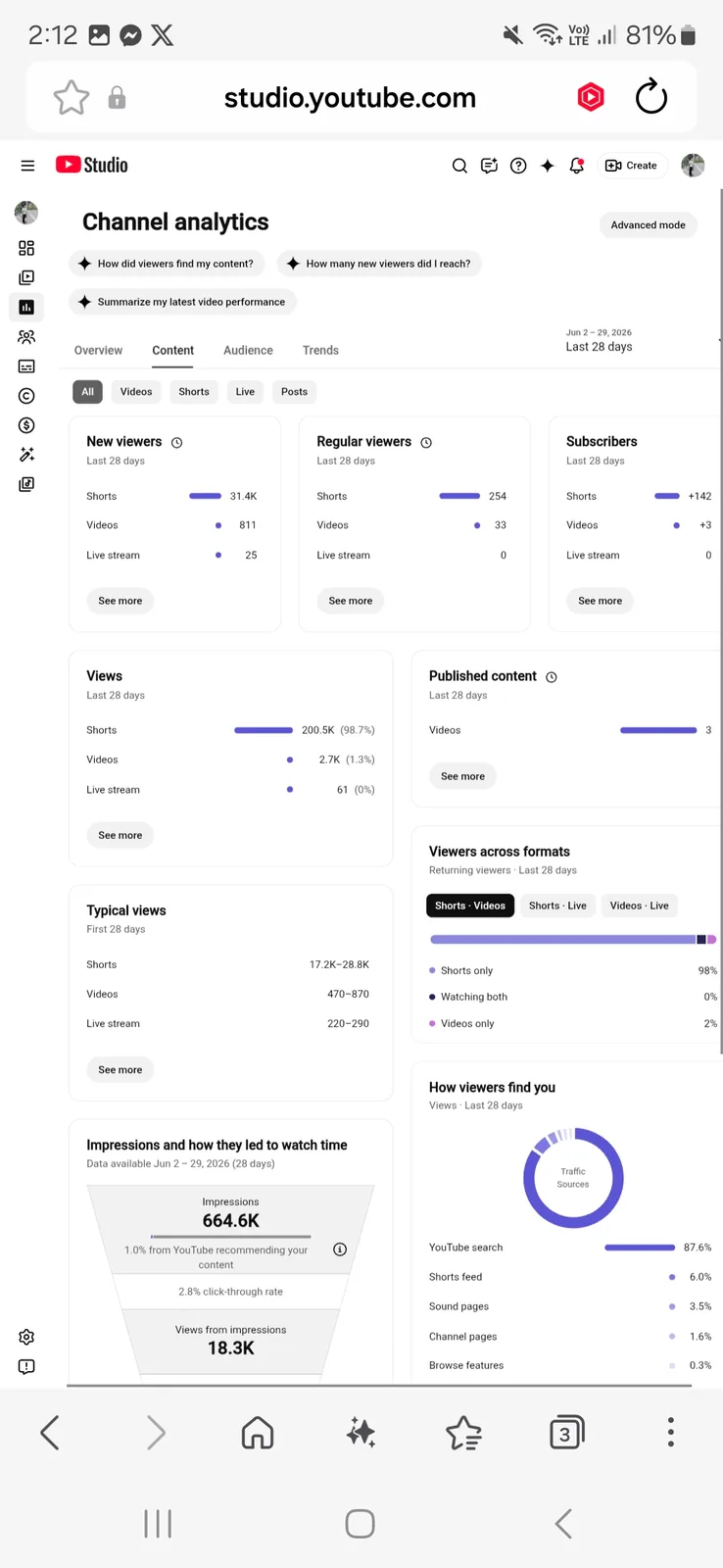Open the comments icon in the Studio header

489,166
